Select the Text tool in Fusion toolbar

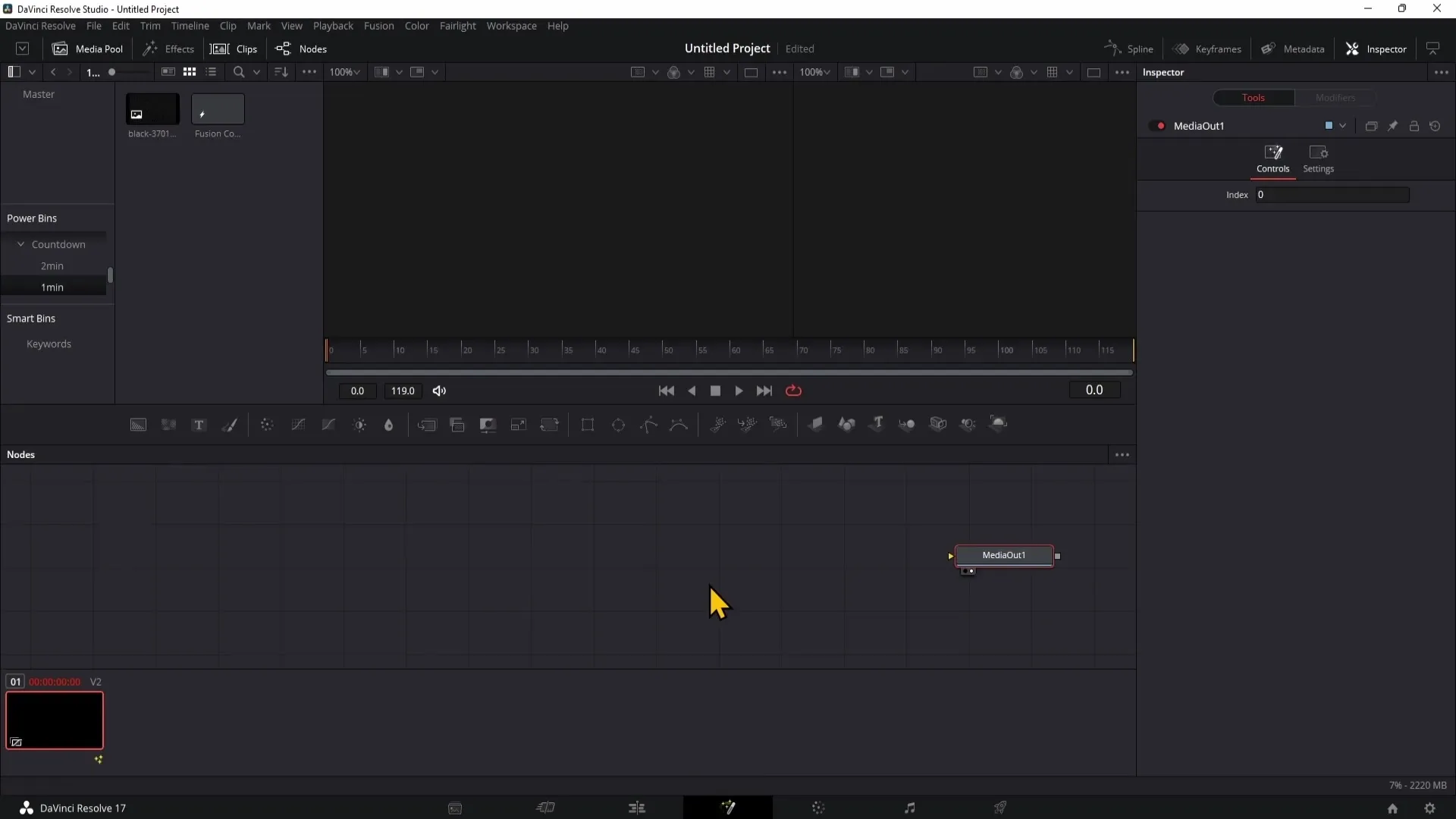pos(199,424)
